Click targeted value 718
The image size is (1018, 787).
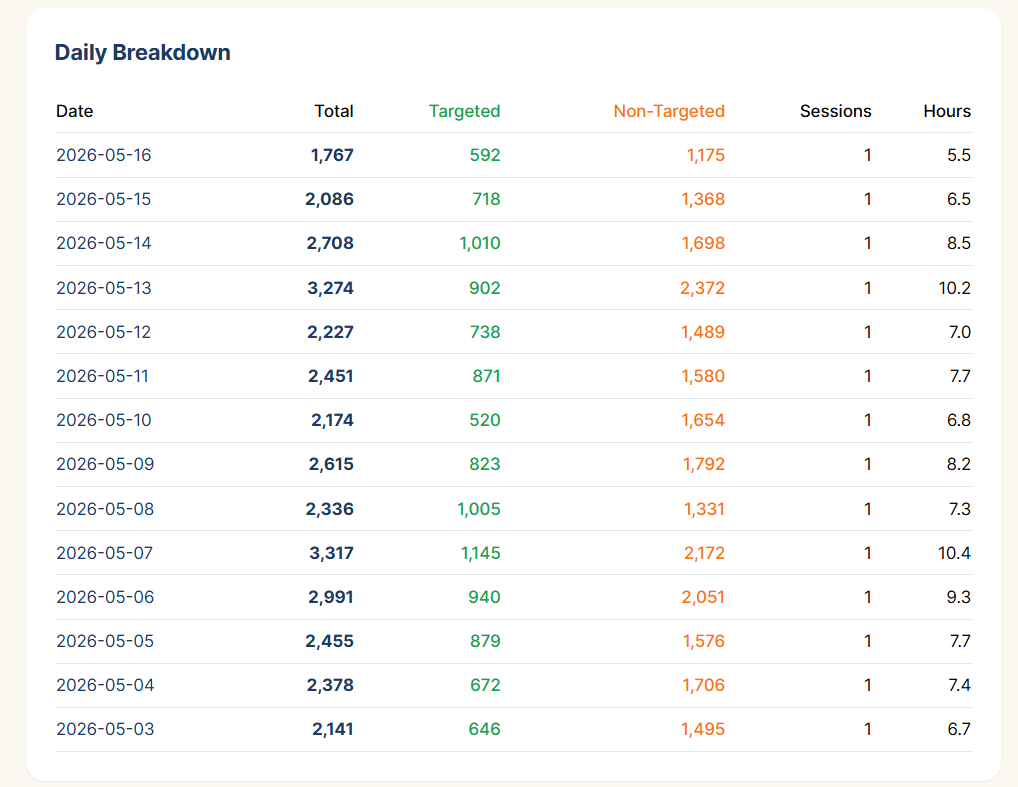pyautogui.click(x=486, y=199)
